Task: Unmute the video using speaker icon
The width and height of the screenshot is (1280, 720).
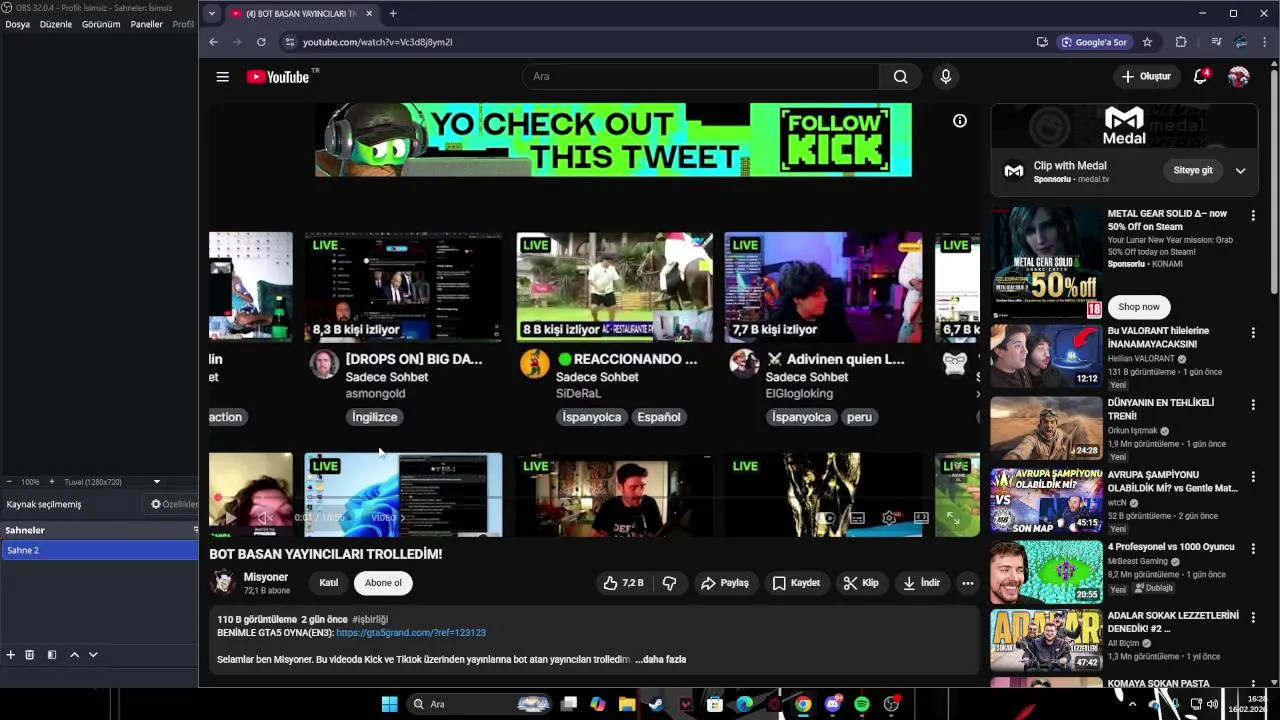Action: pos(265,518)
